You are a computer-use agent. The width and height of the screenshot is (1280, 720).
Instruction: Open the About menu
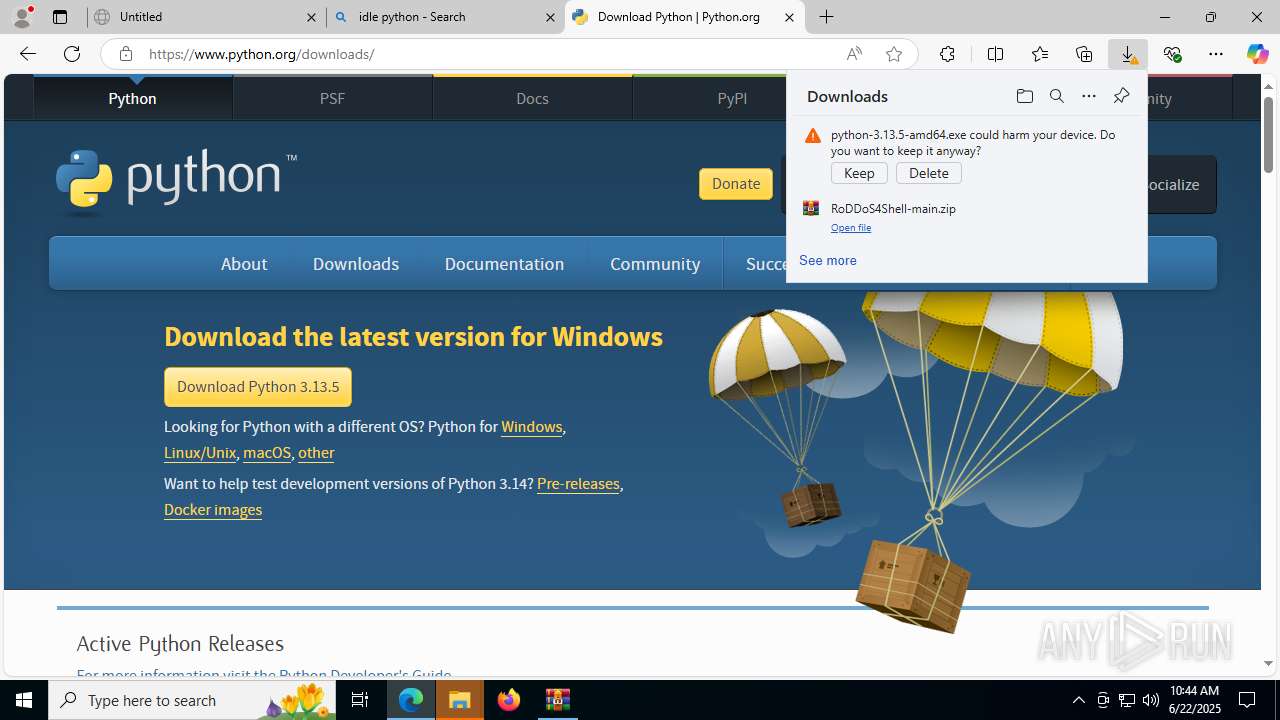pyautogui.click(x=244, y=264)
